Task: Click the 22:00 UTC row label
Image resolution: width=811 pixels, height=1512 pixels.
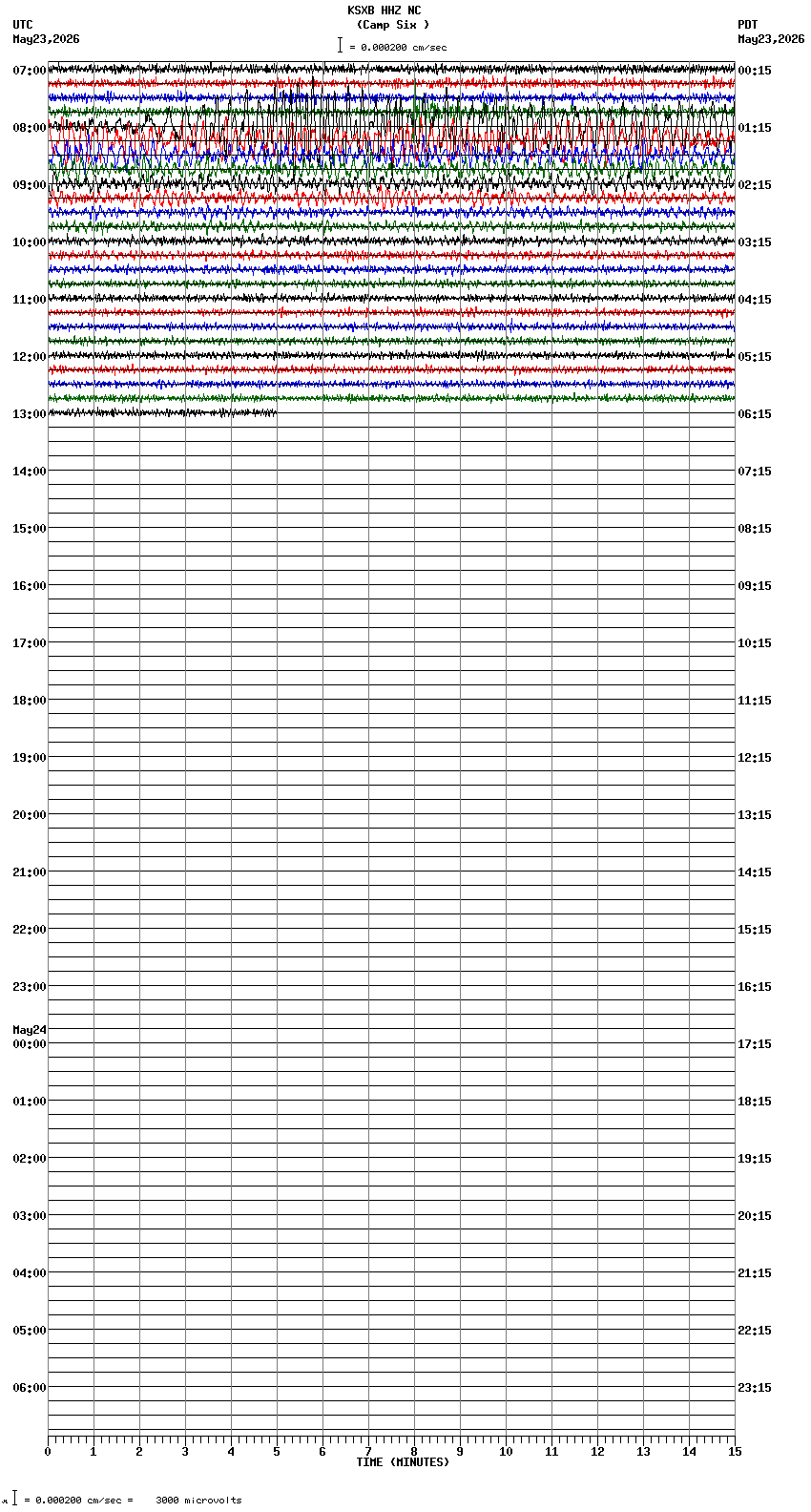Action: [30, 930]
